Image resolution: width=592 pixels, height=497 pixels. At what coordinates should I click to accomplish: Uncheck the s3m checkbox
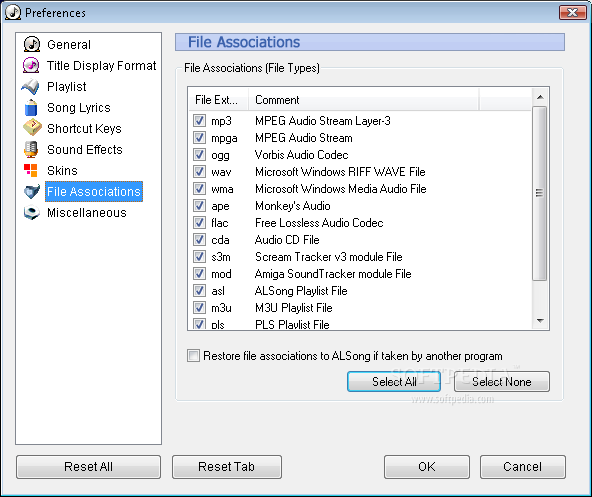[199, 256]
